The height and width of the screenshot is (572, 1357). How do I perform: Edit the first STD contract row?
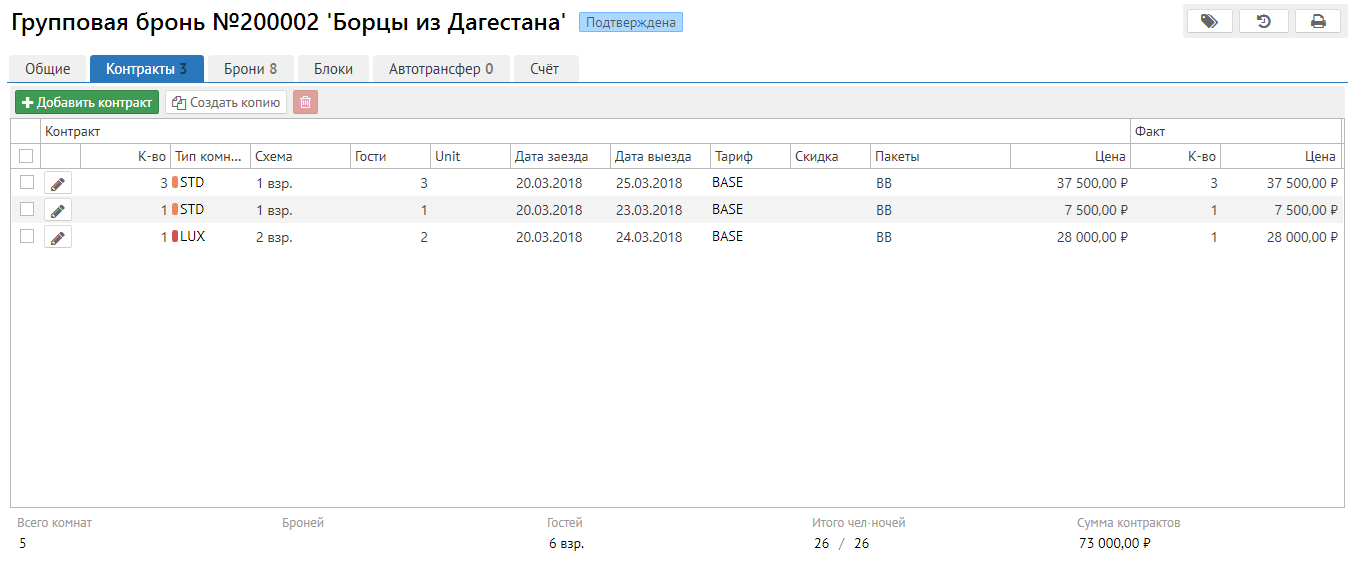[58, 183]
